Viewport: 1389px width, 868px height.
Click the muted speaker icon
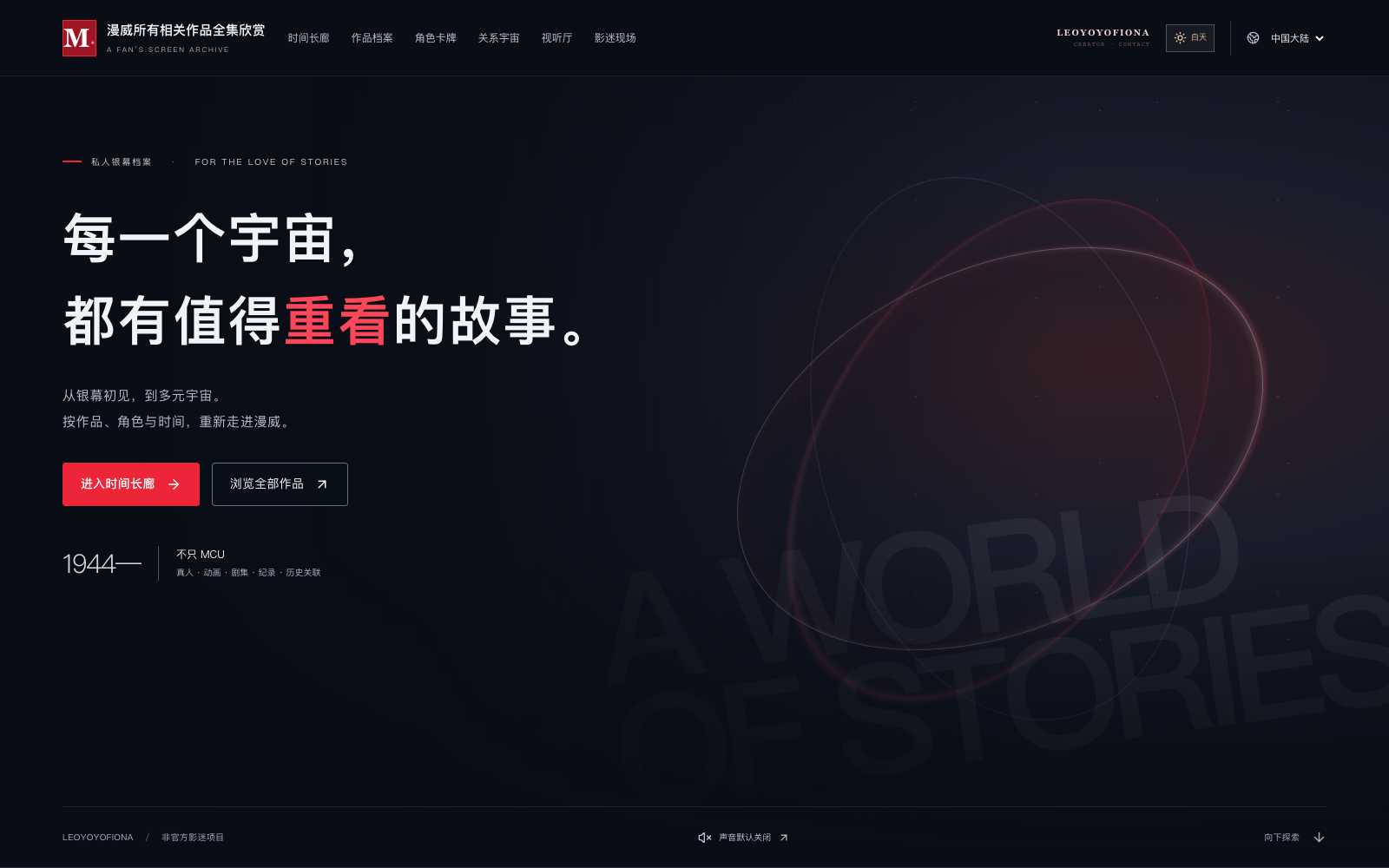(705, 838)
